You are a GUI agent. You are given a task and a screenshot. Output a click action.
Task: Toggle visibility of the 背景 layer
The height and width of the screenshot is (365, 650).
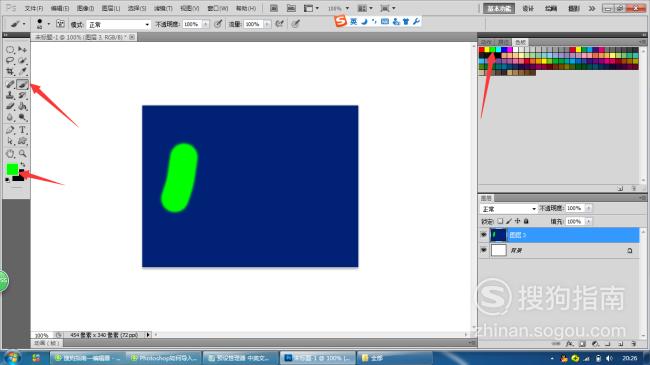[483, 250]
